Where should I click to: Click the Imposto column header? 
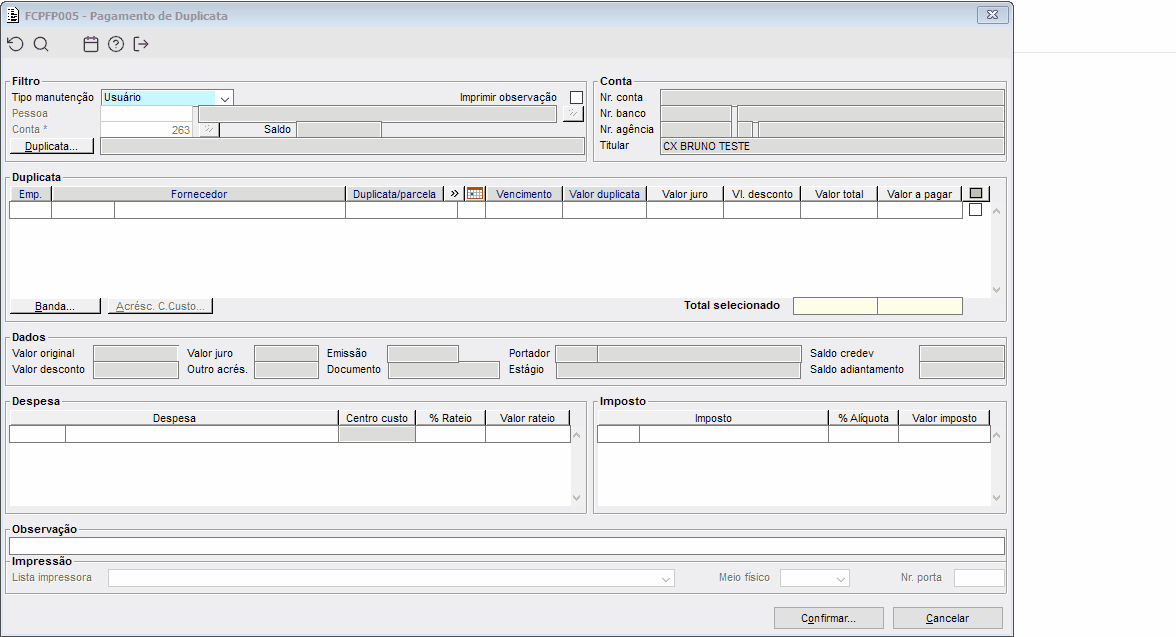713,418
